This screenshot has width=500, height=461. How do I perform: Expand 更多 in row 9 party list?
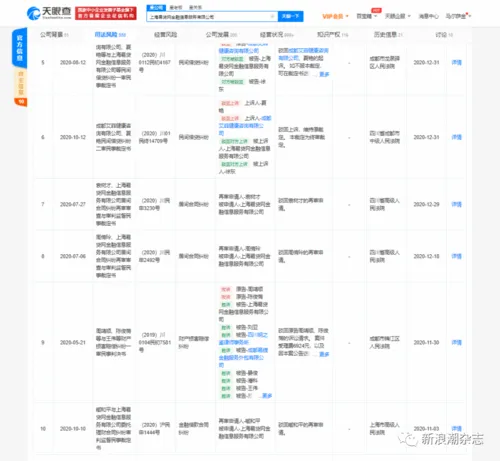click(x=267, y=396)
